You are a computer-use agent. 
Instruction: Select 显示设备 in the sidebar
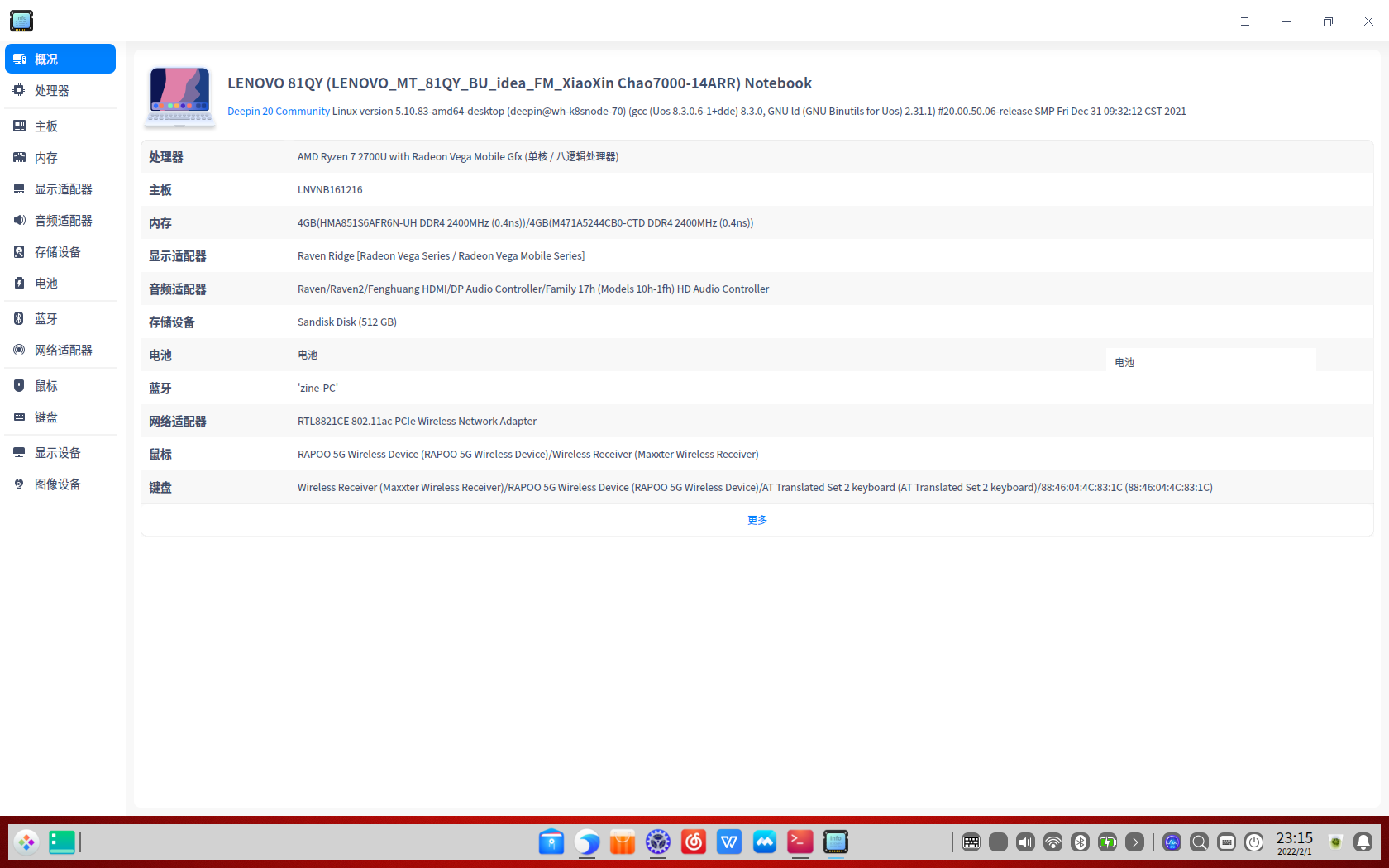pos(60,452)
